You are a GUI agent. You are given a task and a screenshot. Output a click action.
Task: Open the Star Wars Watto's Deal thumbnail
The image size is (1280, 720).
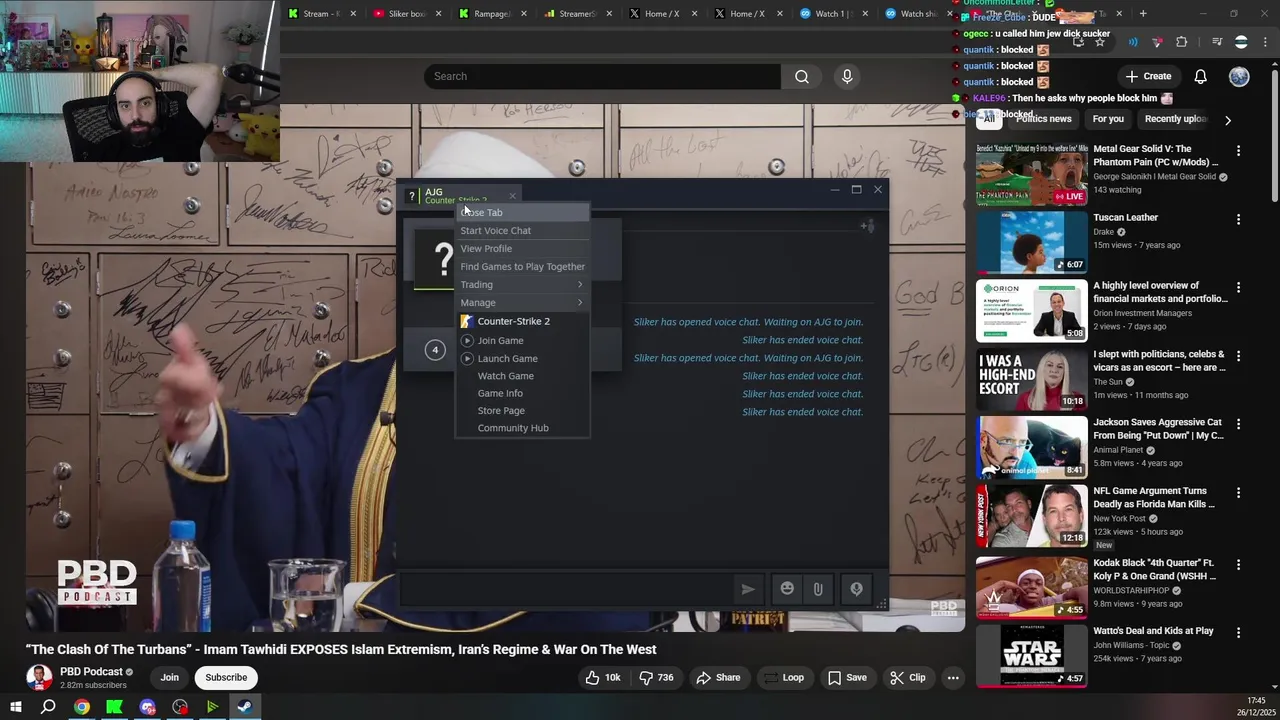[x=1032, y=656]
